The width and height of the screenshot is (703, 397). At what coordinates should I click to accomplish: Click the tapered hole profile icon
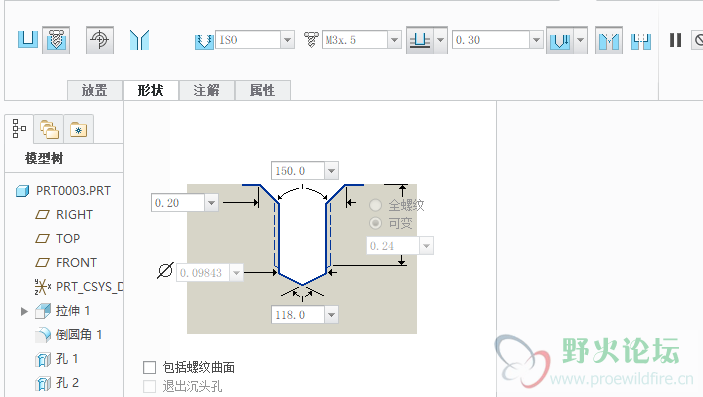[x=139, y=40]
